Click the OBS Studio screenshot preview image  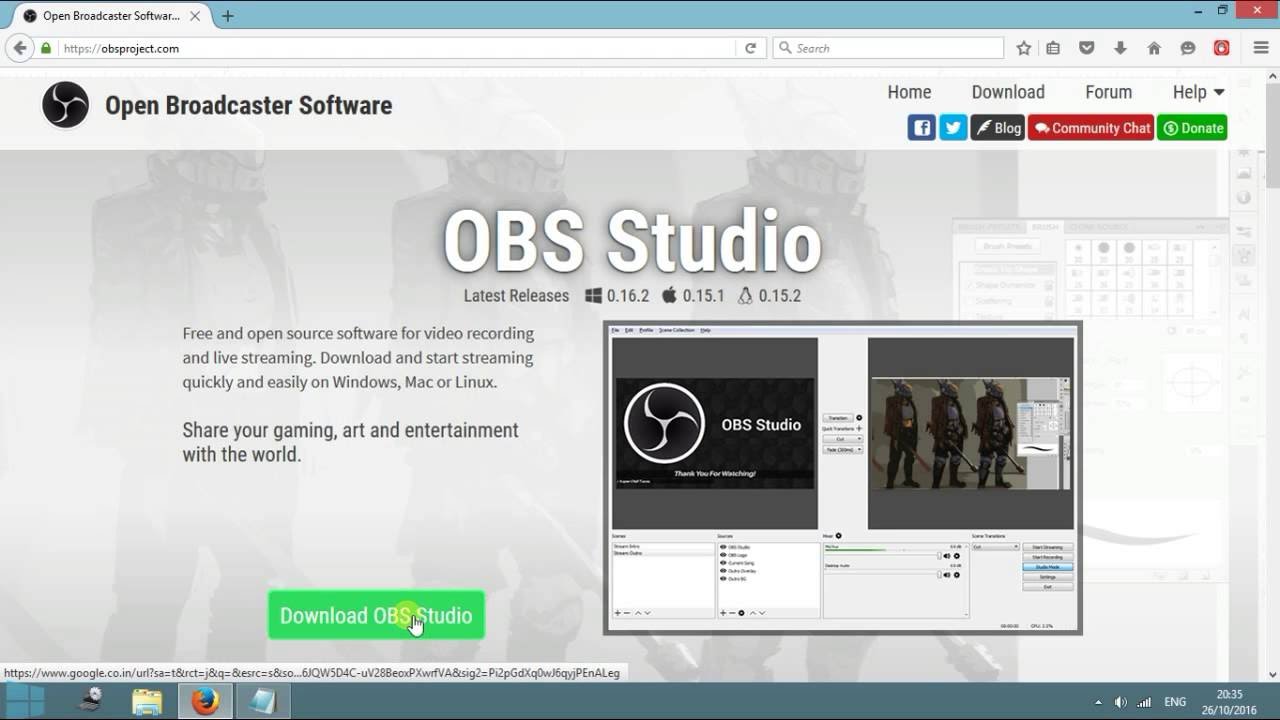coord(842,478)
